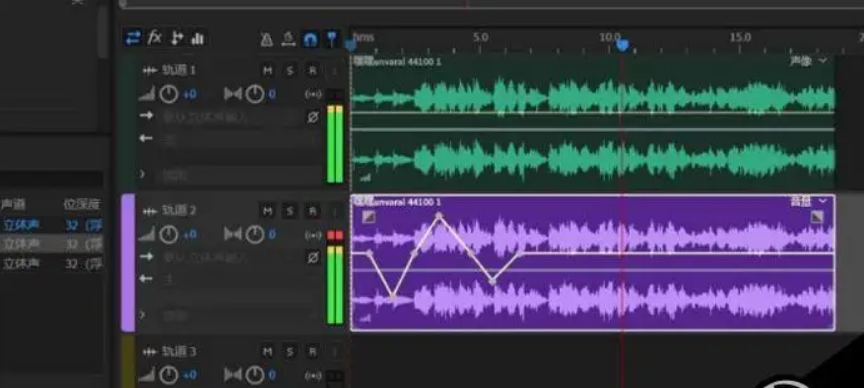Click the 轨道 1 volume knob

tap(169, 94)
